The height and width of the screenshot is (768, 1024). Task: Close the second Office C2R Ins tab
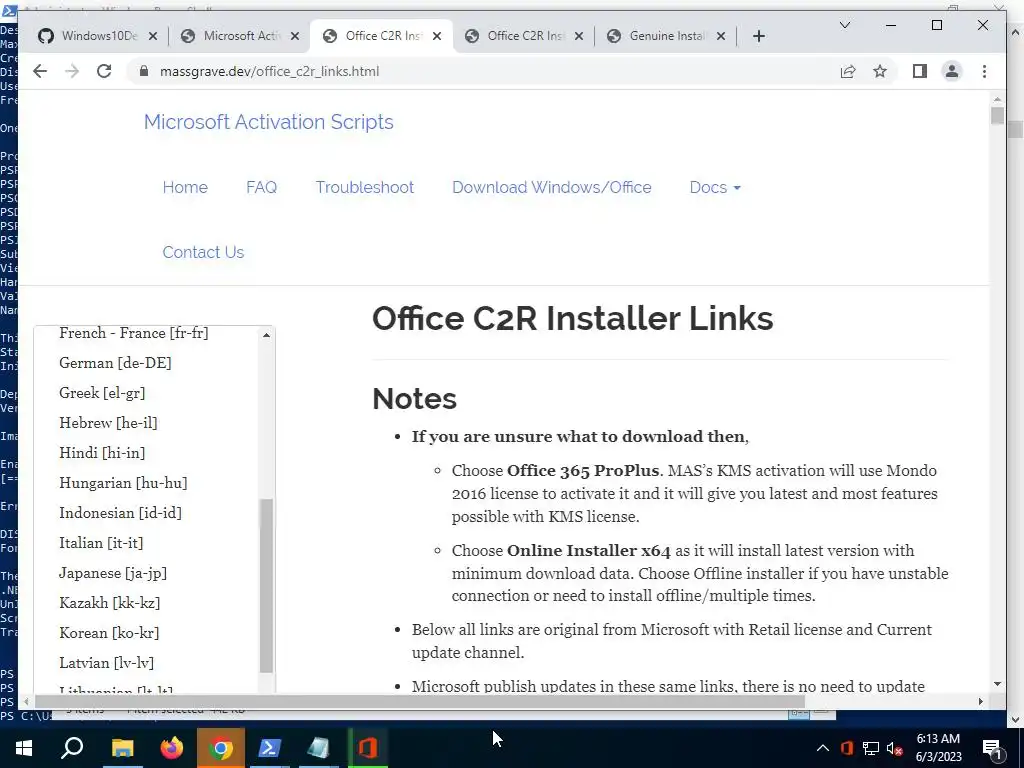(579, 36)
